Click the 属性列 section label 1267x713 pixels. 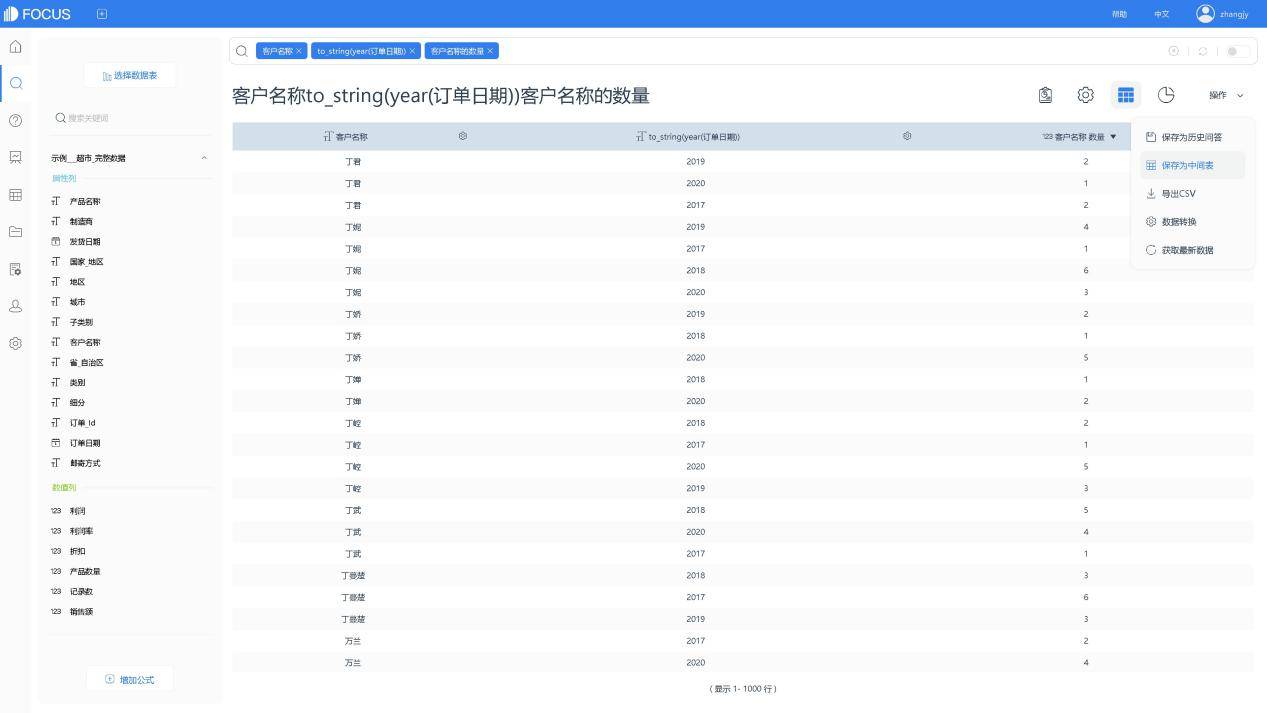pos(64,178)
